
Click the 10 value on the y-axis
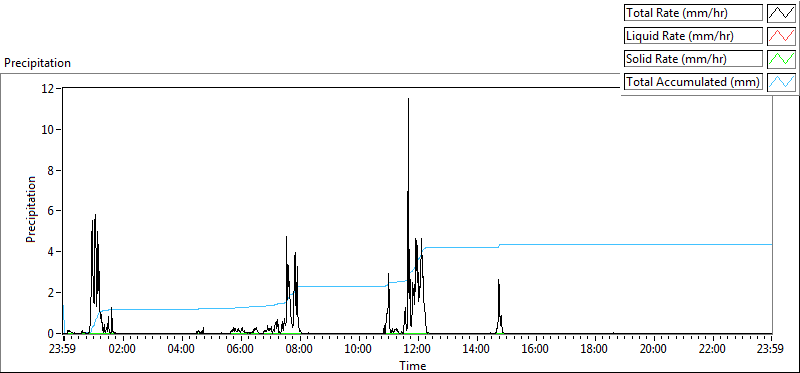[48, 130]
